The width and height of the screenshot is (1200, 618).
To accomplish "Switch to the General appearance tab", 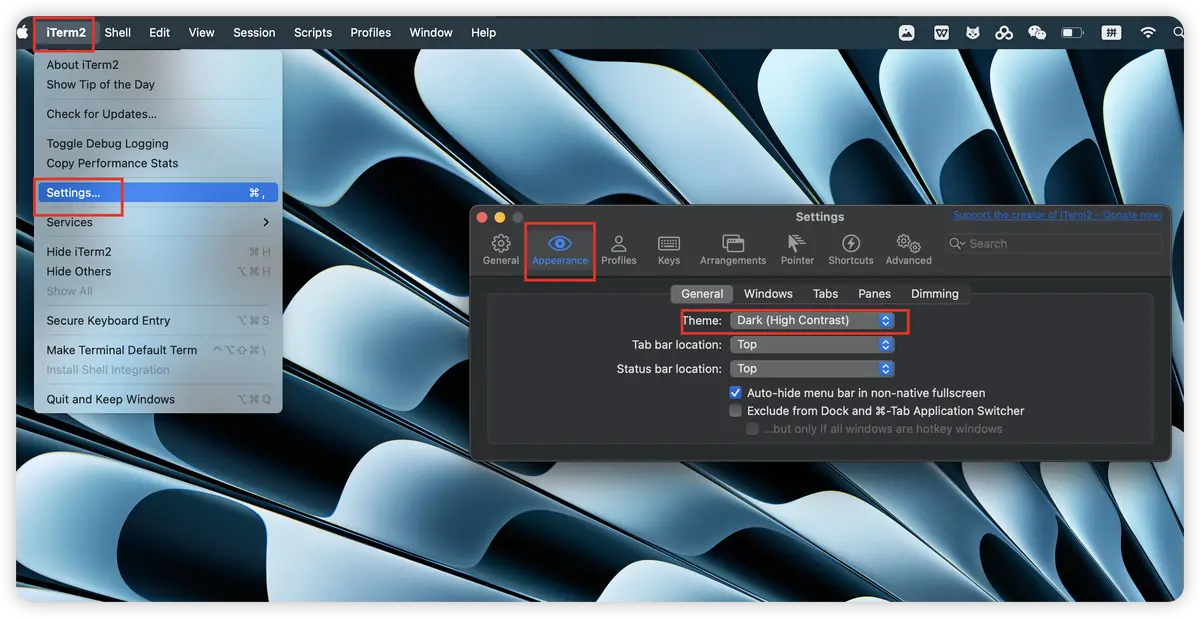I will [702, 294].
